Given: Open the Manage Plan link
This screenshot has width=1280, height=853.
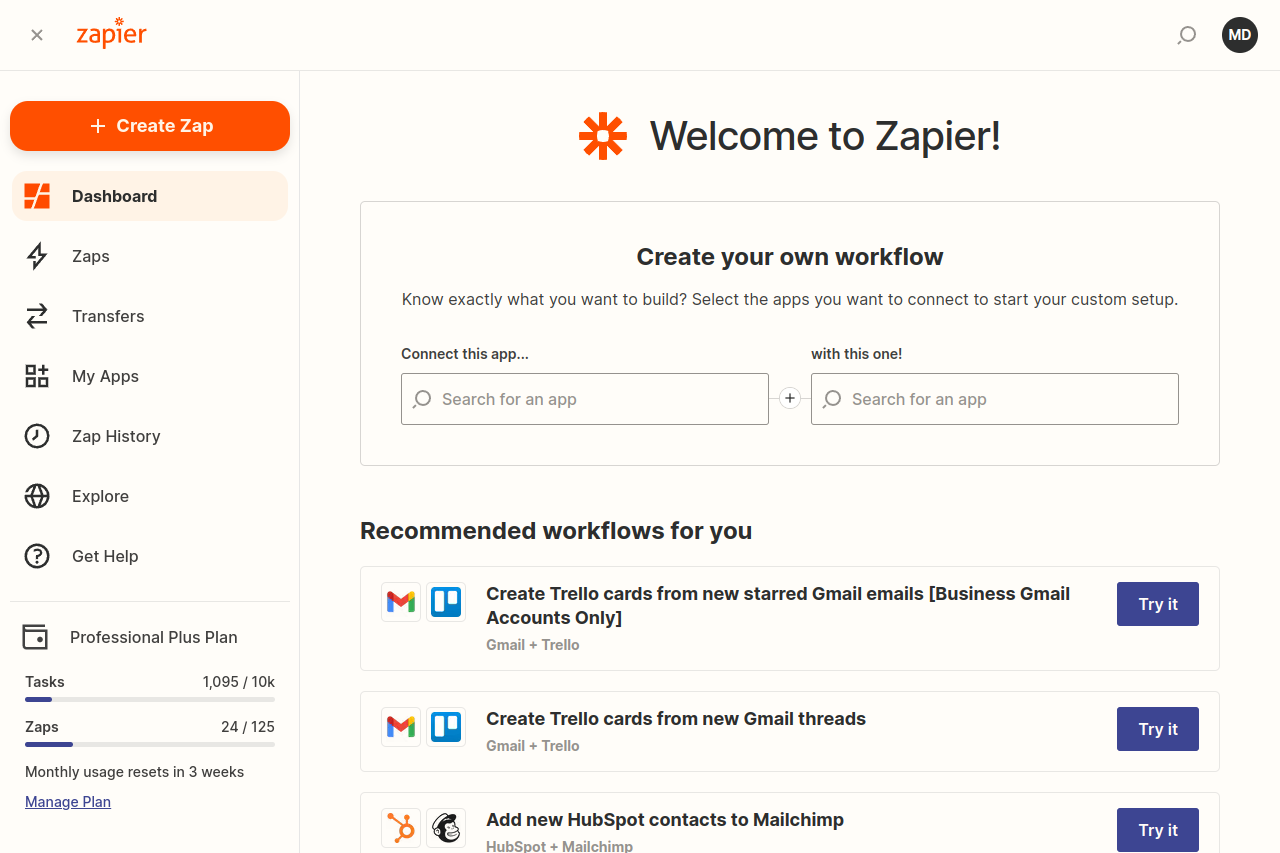Looking at the screenshot, I should coord(68,802).
